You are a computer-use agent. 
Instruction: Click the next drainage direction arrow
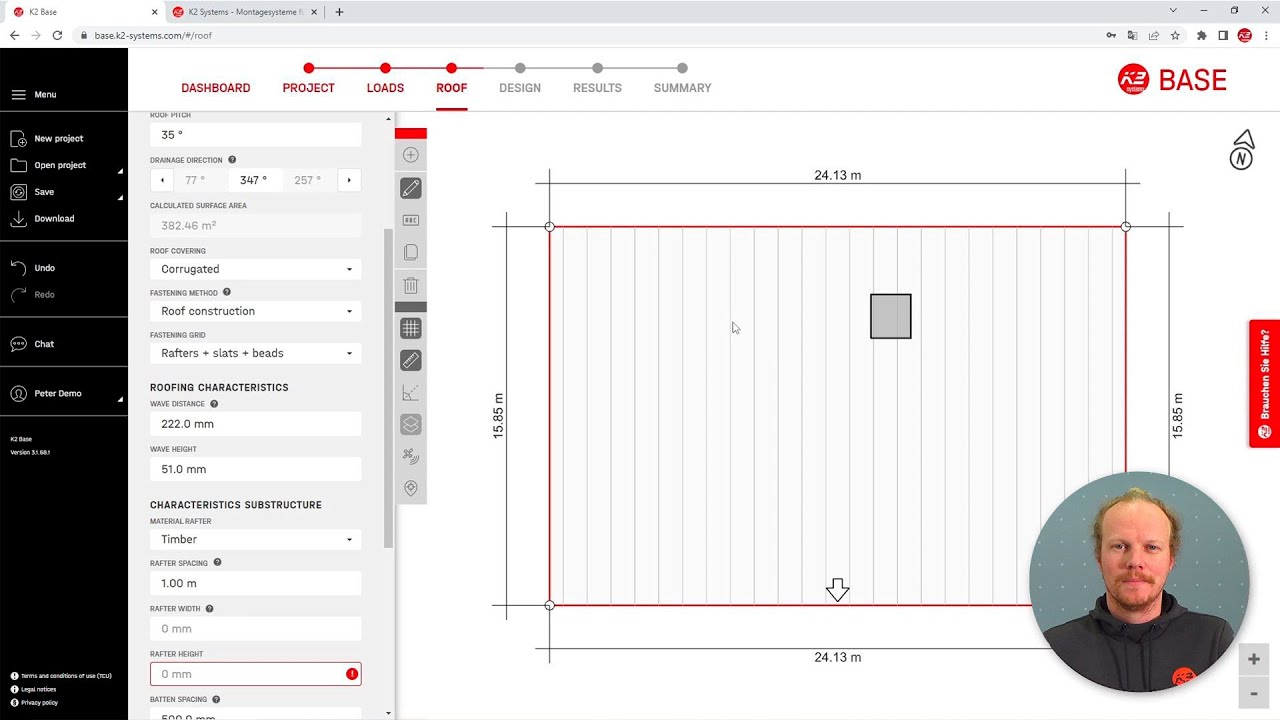349,180
